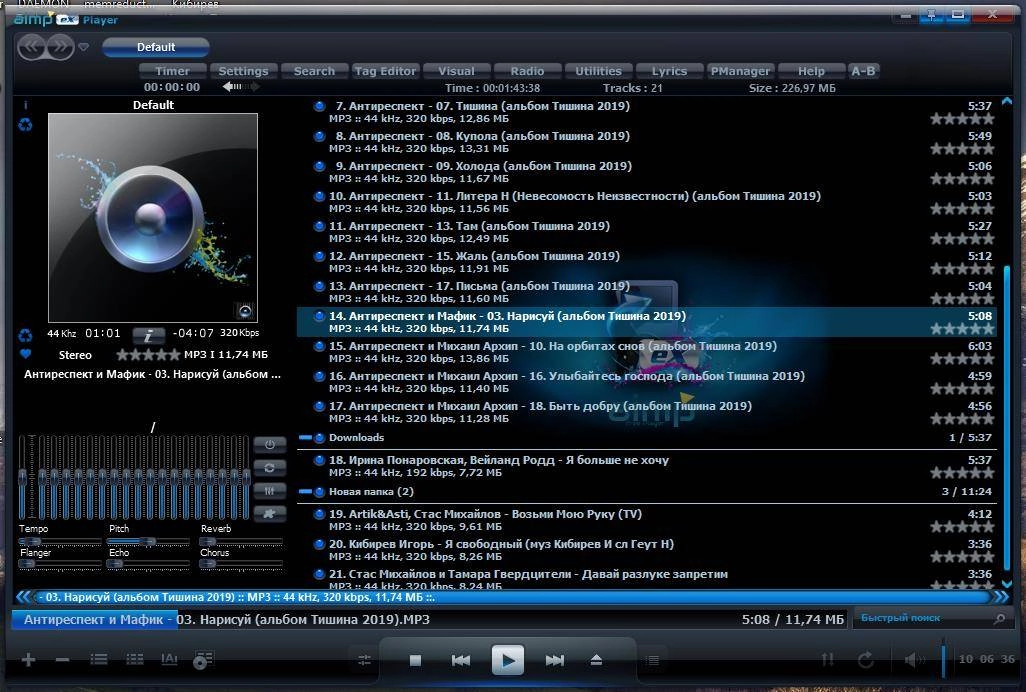Open PManager

740,71
